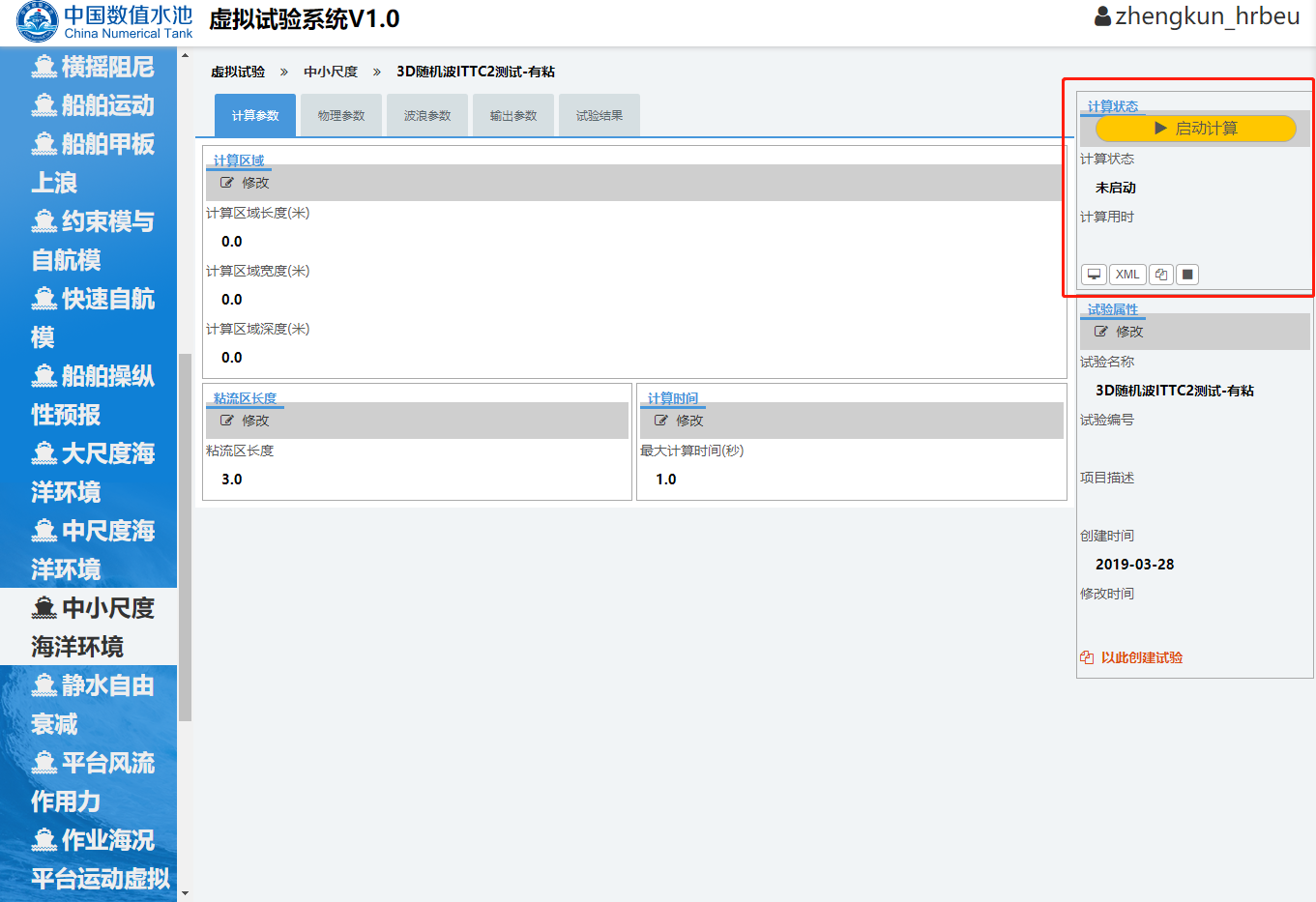This screenshot has width=1316, height=902.
Task: Click the 以此创建试验 link
Action: [x=1141, y=657]
